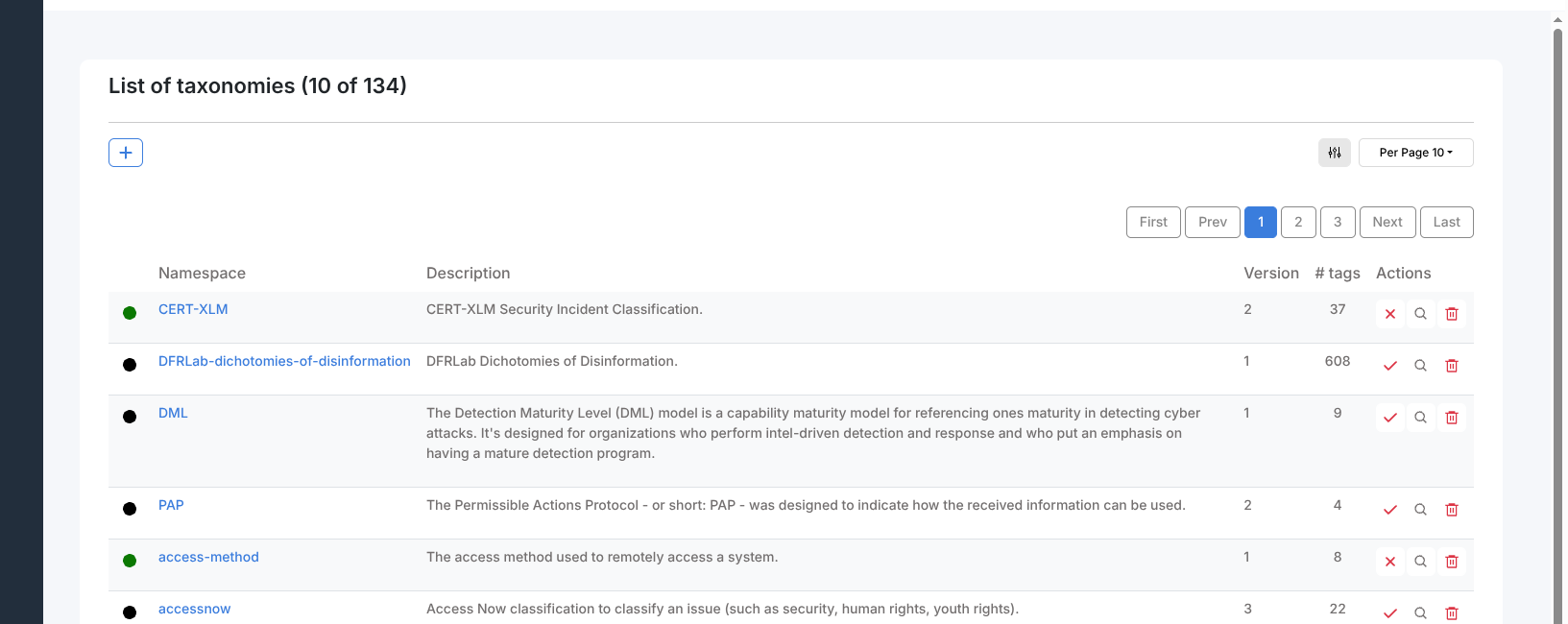Go to First page
The width and height of the screenshot is (1568, 624).
tap(1153, 222)
